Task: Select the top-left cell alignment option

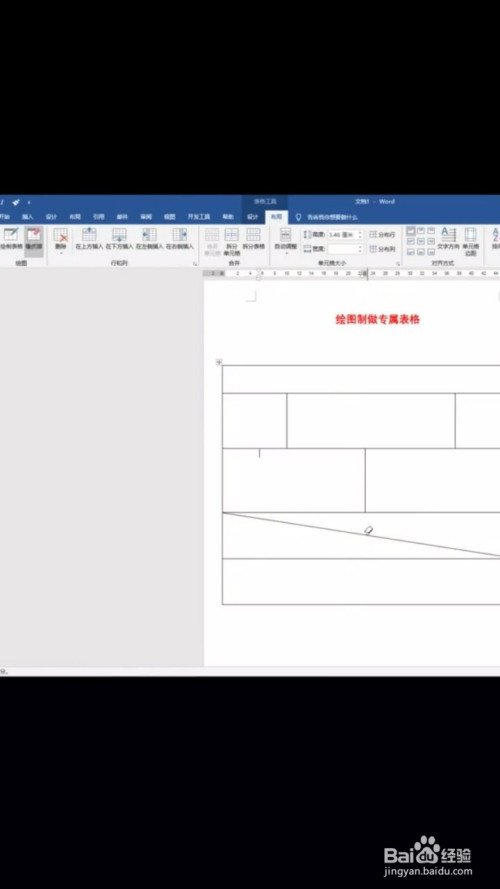Action: [411, 231]
